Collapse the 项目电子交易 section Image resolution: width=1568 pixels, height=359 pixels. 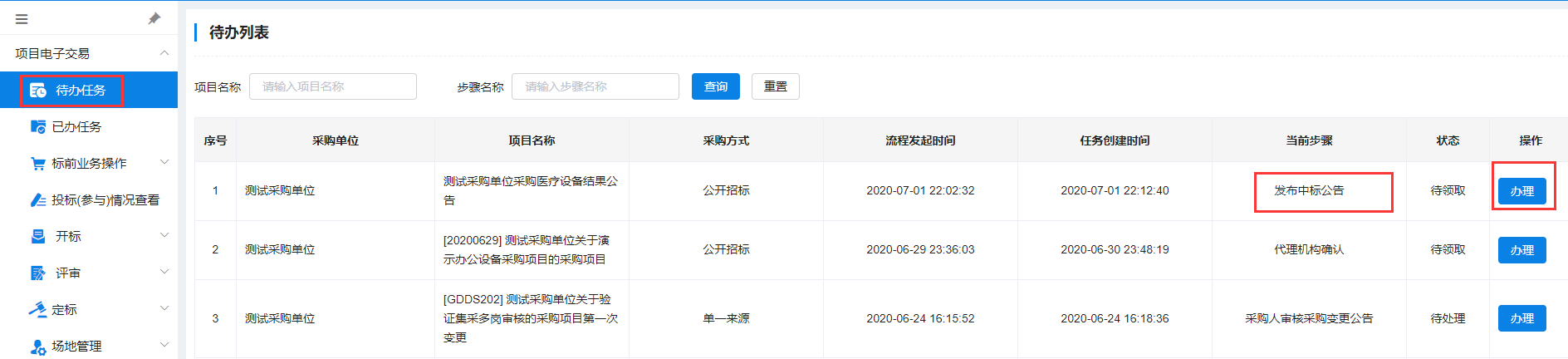[164, 53]
